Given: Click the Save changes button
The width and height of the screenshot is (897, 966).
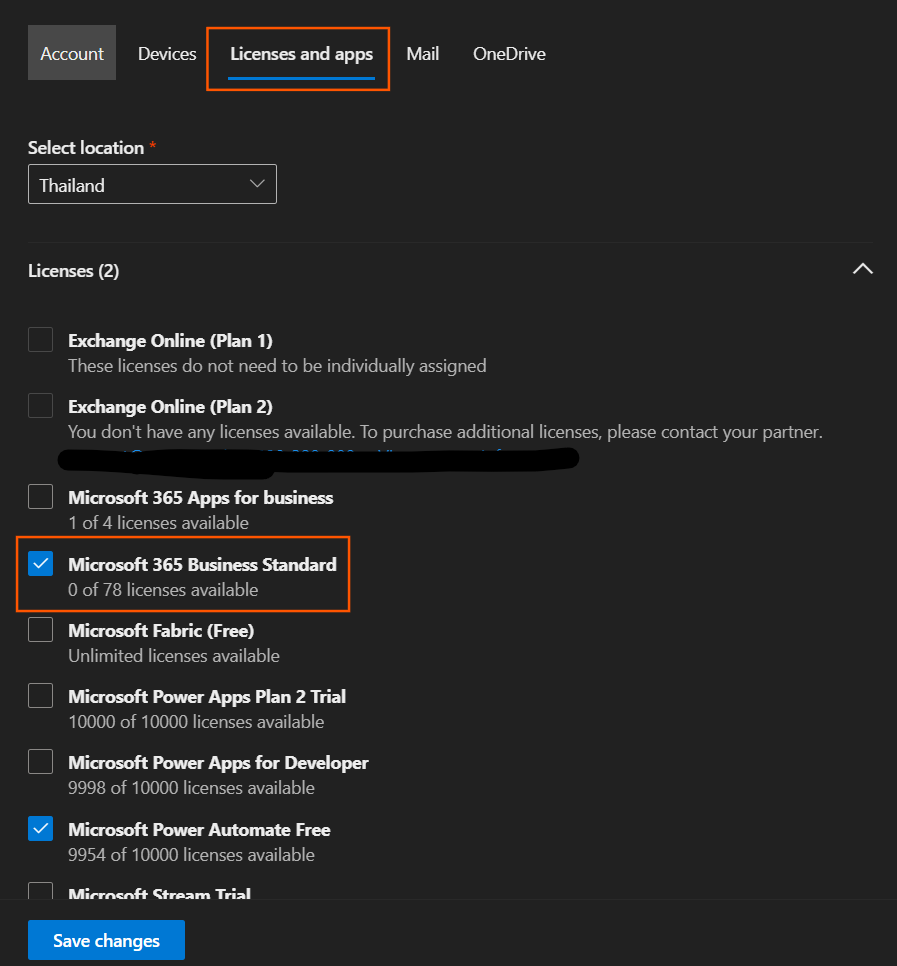Looking at the screenshot, I should (107, 940).
